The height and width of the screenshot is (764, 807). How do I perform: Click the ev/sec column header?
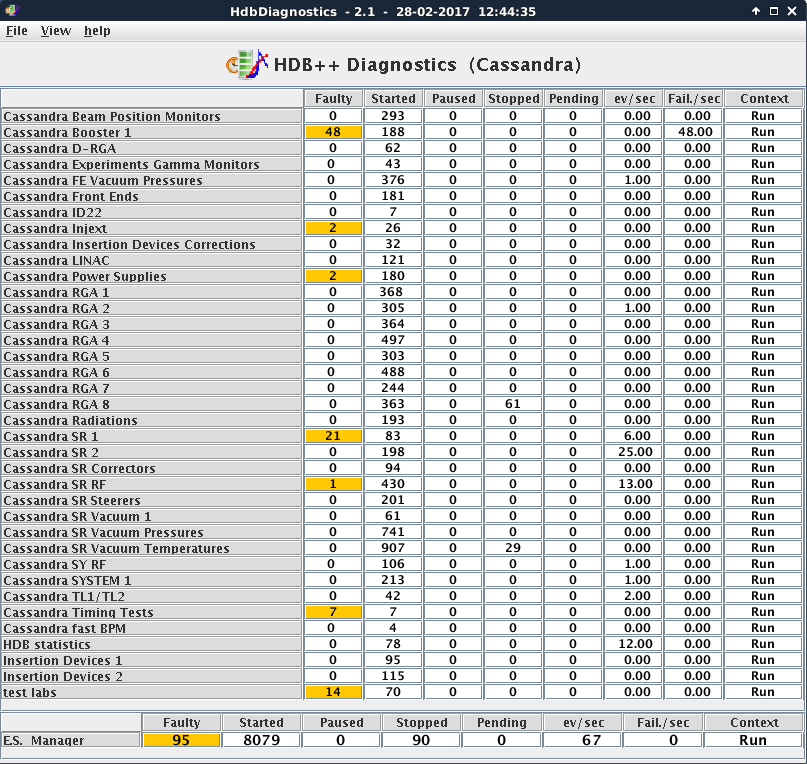point(633,98)
